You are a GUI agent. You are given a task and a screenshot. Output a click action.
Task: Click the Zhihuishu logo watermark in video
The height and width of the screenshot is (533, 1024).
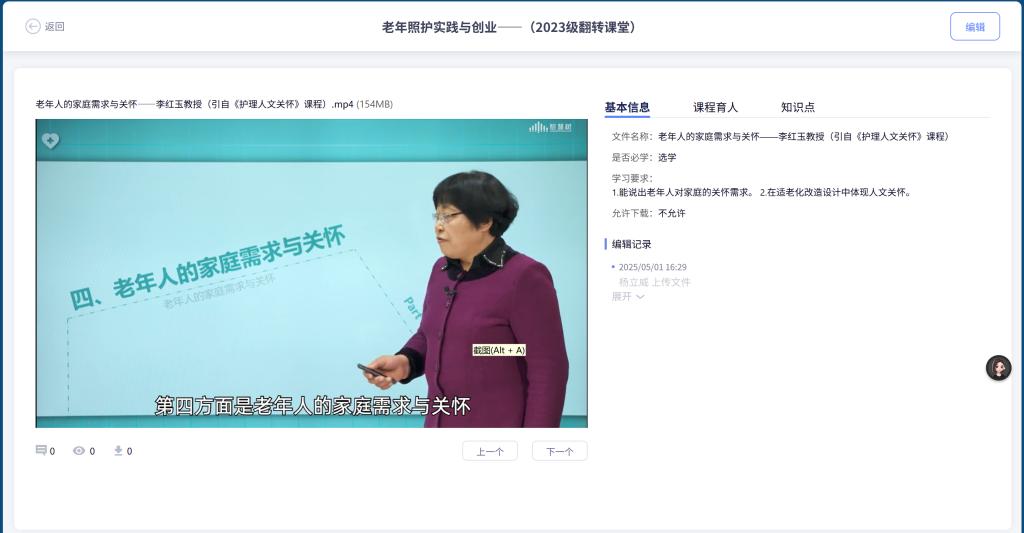click(x=550, y=127)
